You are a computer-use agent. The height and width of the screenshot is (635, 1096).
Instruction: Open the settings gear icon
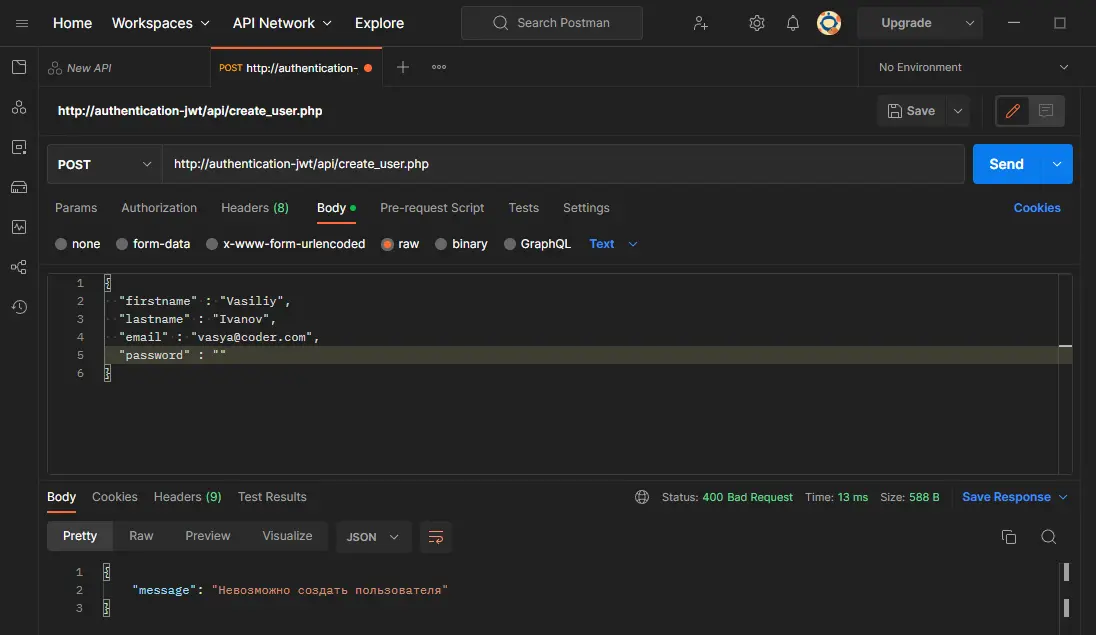pyautogui.click(x=757, y=23)
